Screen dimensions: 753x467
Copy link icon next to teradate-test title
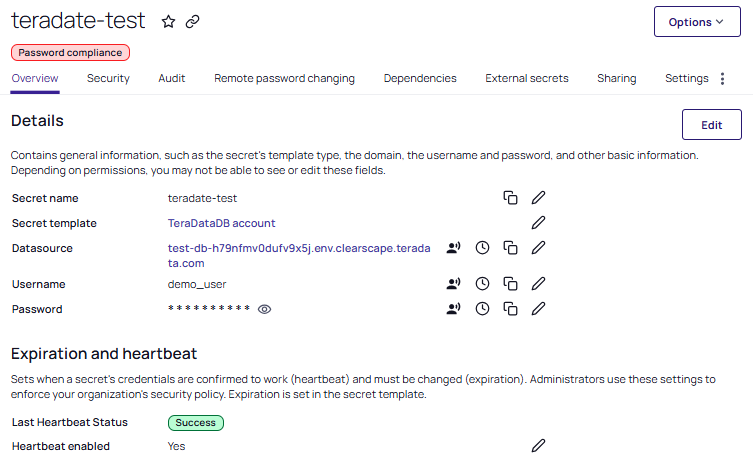[193, 22]
